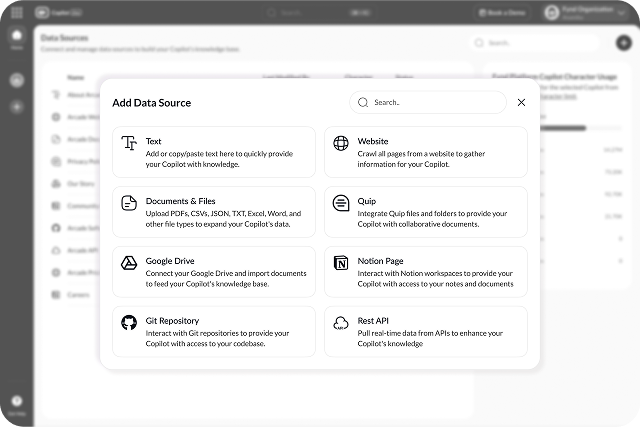Click the Book a Demo button

pyautogui.click(x=502, y=13)
